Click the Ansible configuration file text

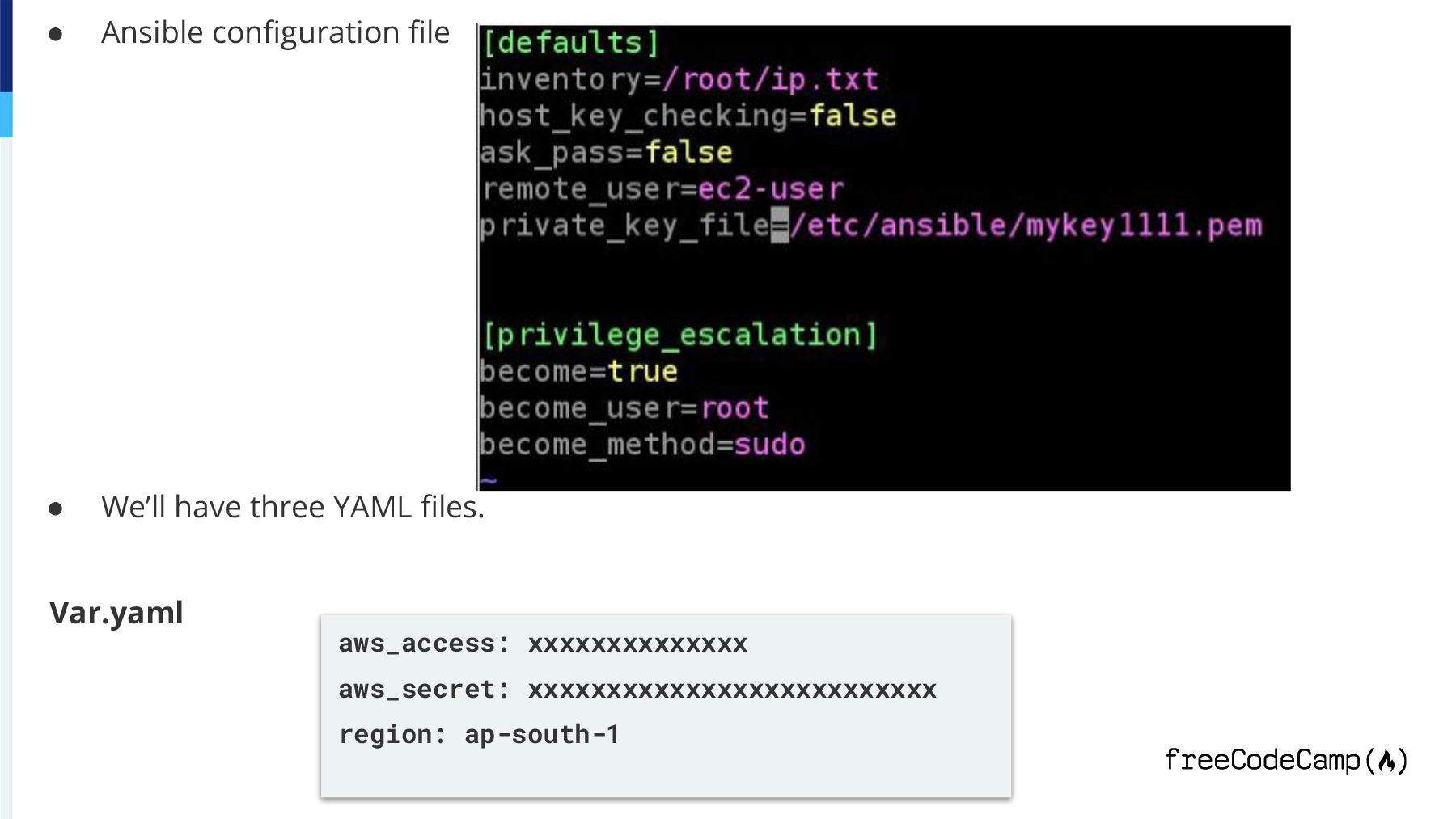click(x=275, y=33)
